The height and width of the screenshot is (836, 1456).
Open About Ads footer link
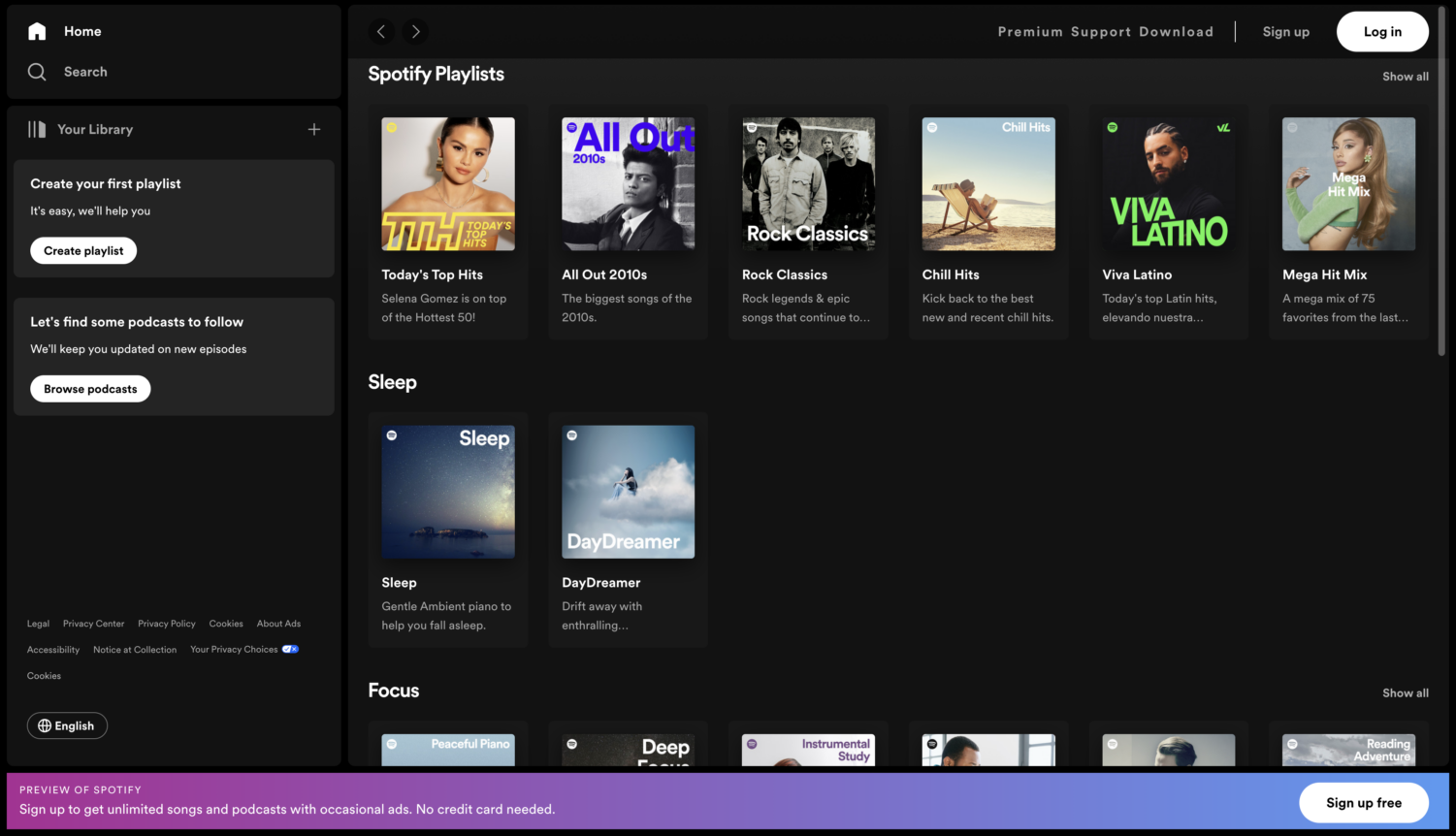coord(278,624)
